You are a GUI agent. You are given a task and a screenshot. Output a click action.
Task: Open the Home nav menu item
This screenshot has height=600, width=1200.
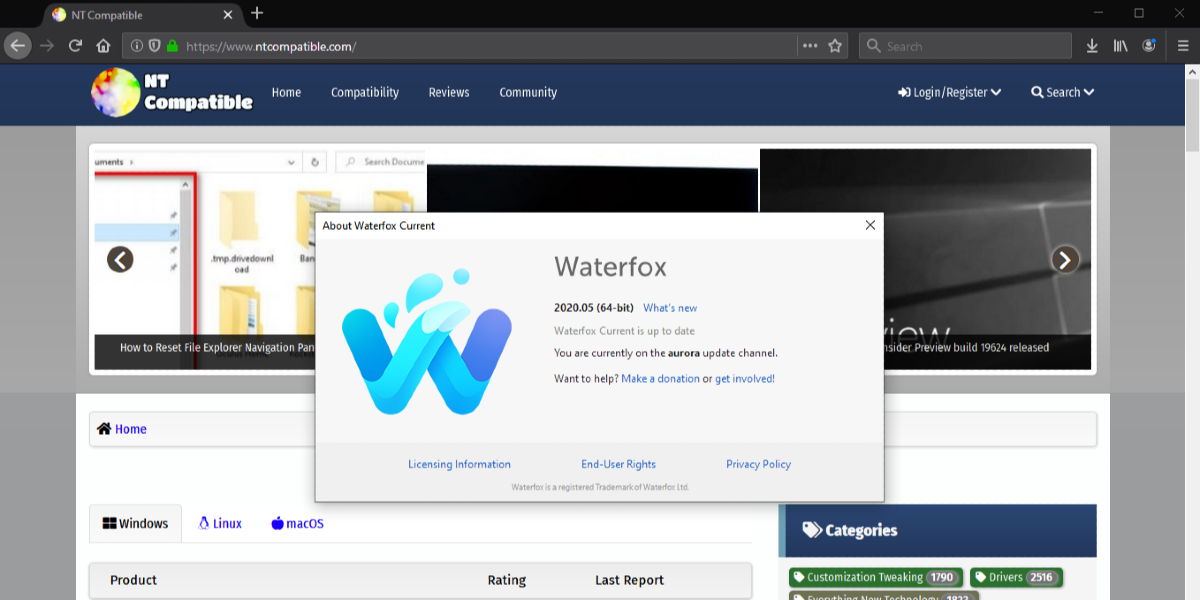[x=286, y=92]
